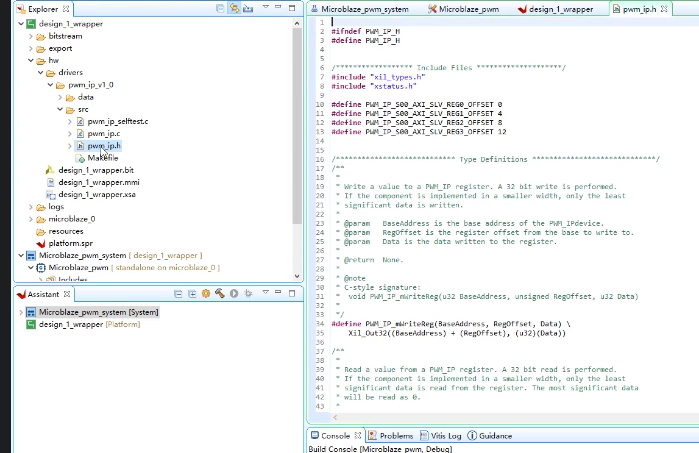The width and height of the screenshot is (699, 453).
Task: Close the Assistant view tab
Action: coord(67,294)
